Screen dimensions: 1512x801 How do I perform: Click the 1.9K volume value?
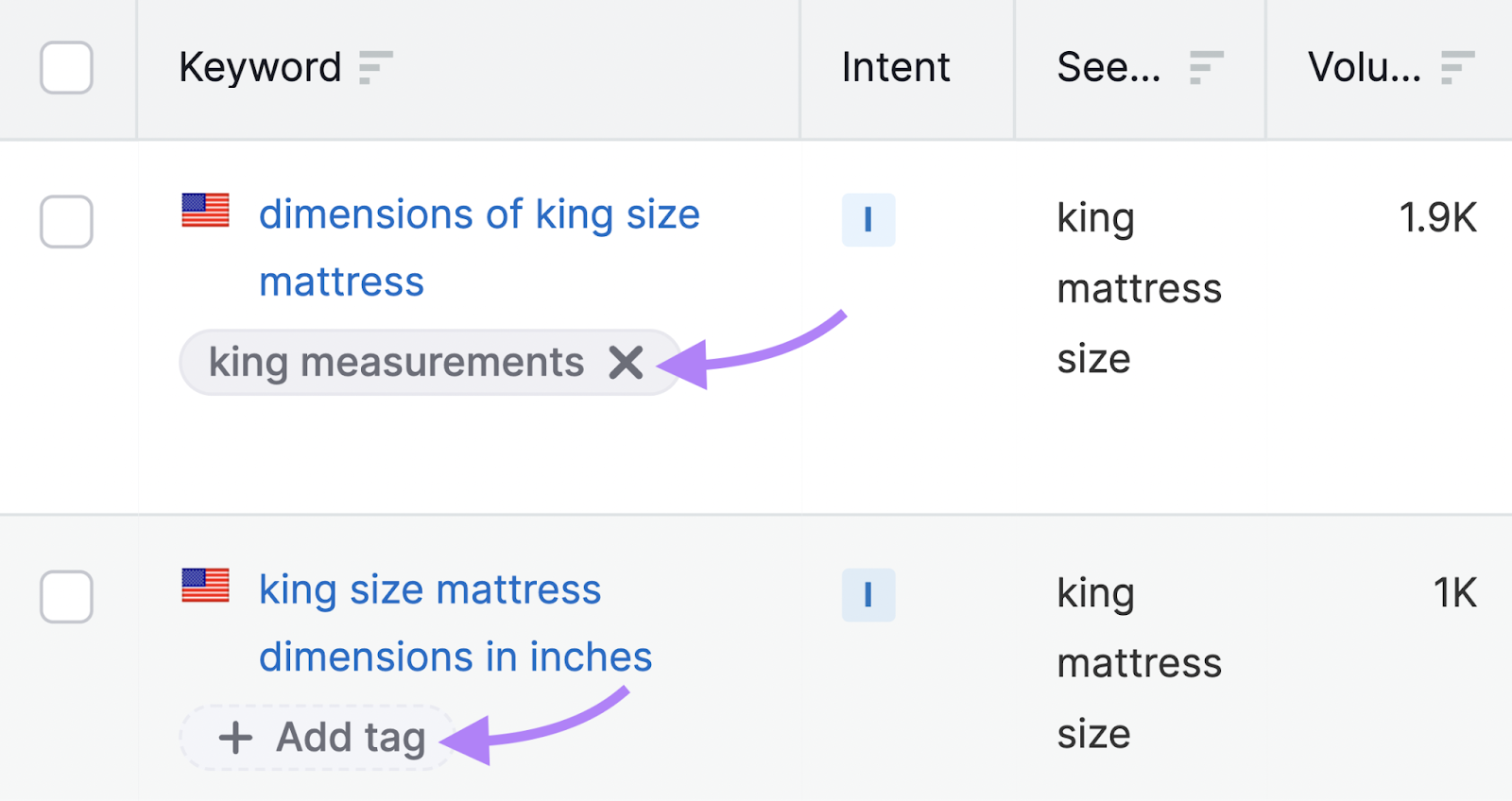(1437, 218)
